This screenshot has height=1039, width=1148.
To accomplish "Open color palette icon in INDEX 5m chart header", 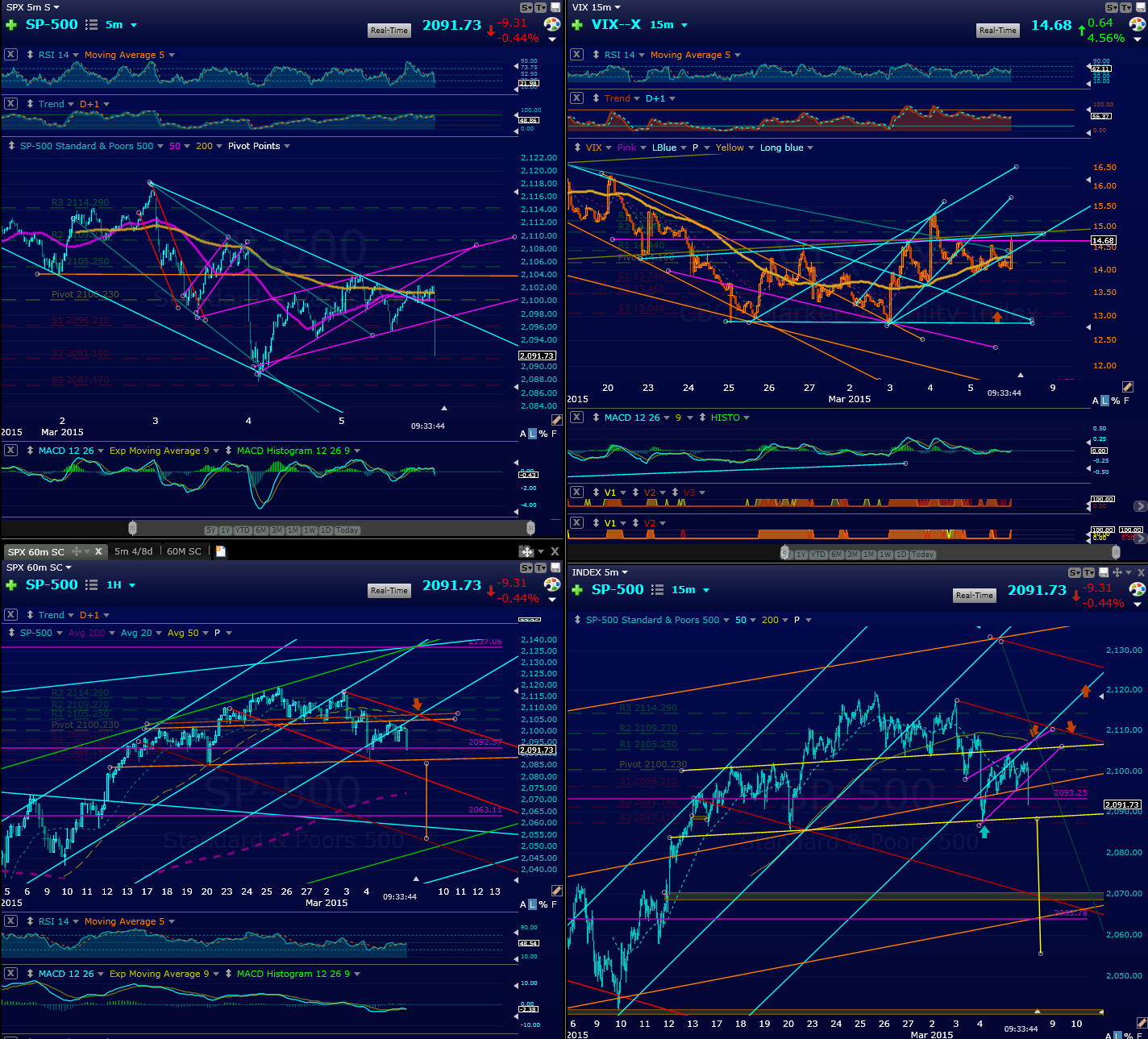I will point(1138,589).
